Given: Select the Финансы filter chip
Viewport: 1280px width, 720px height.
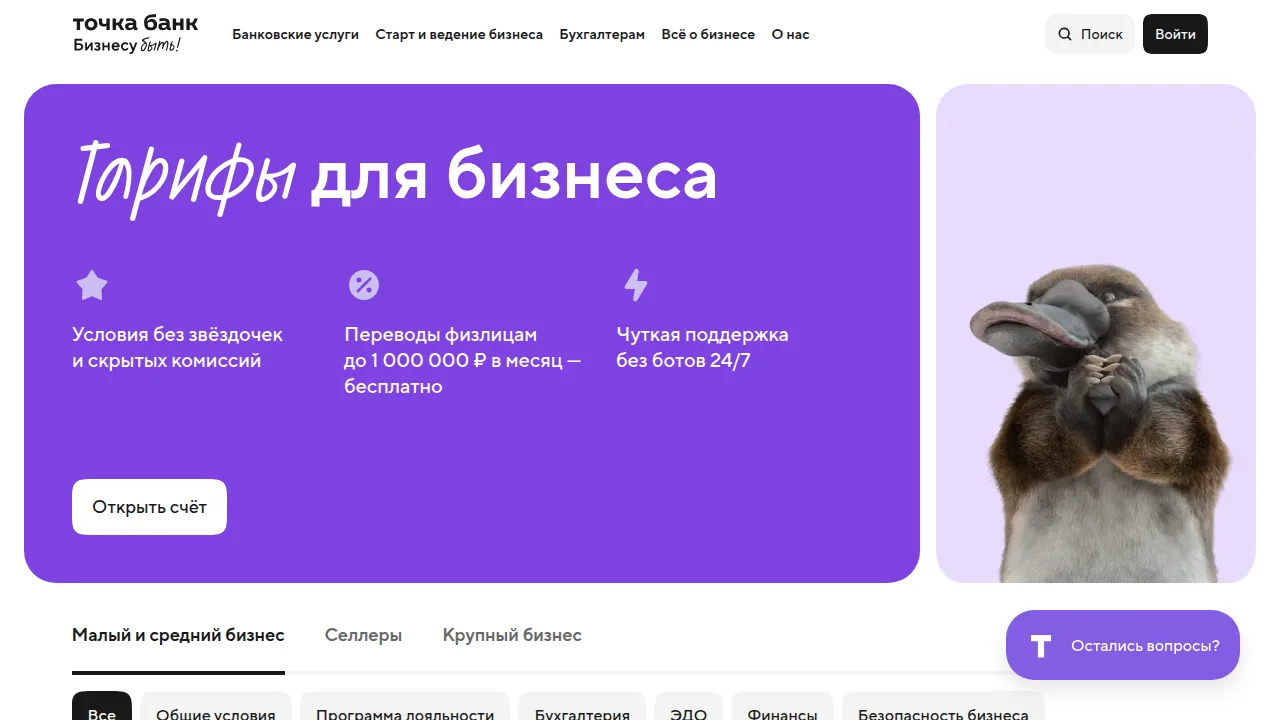Looking at the screenshot, I should [782, 708].
